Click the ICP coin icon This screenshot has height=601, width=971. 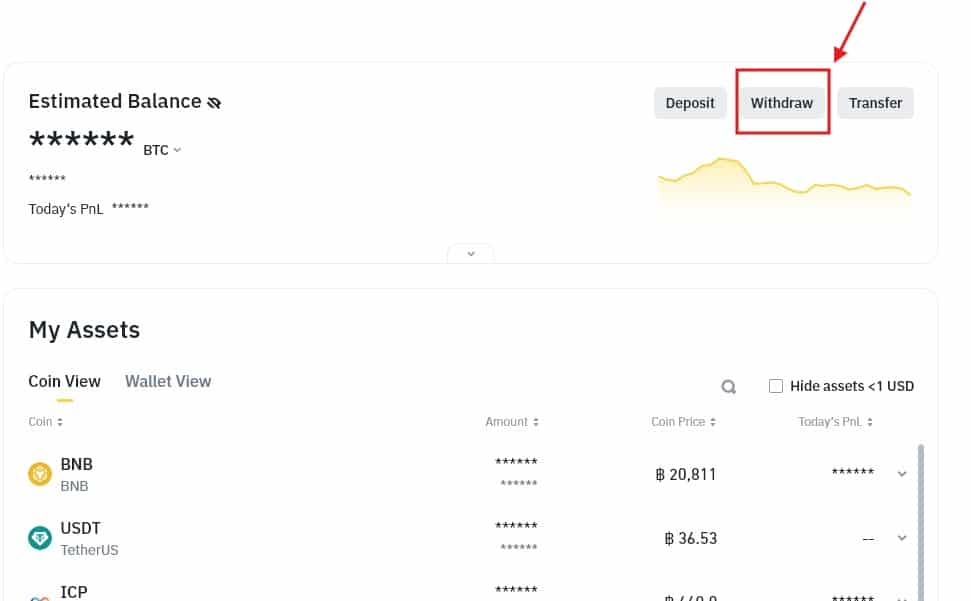click(x=40, y=597)
